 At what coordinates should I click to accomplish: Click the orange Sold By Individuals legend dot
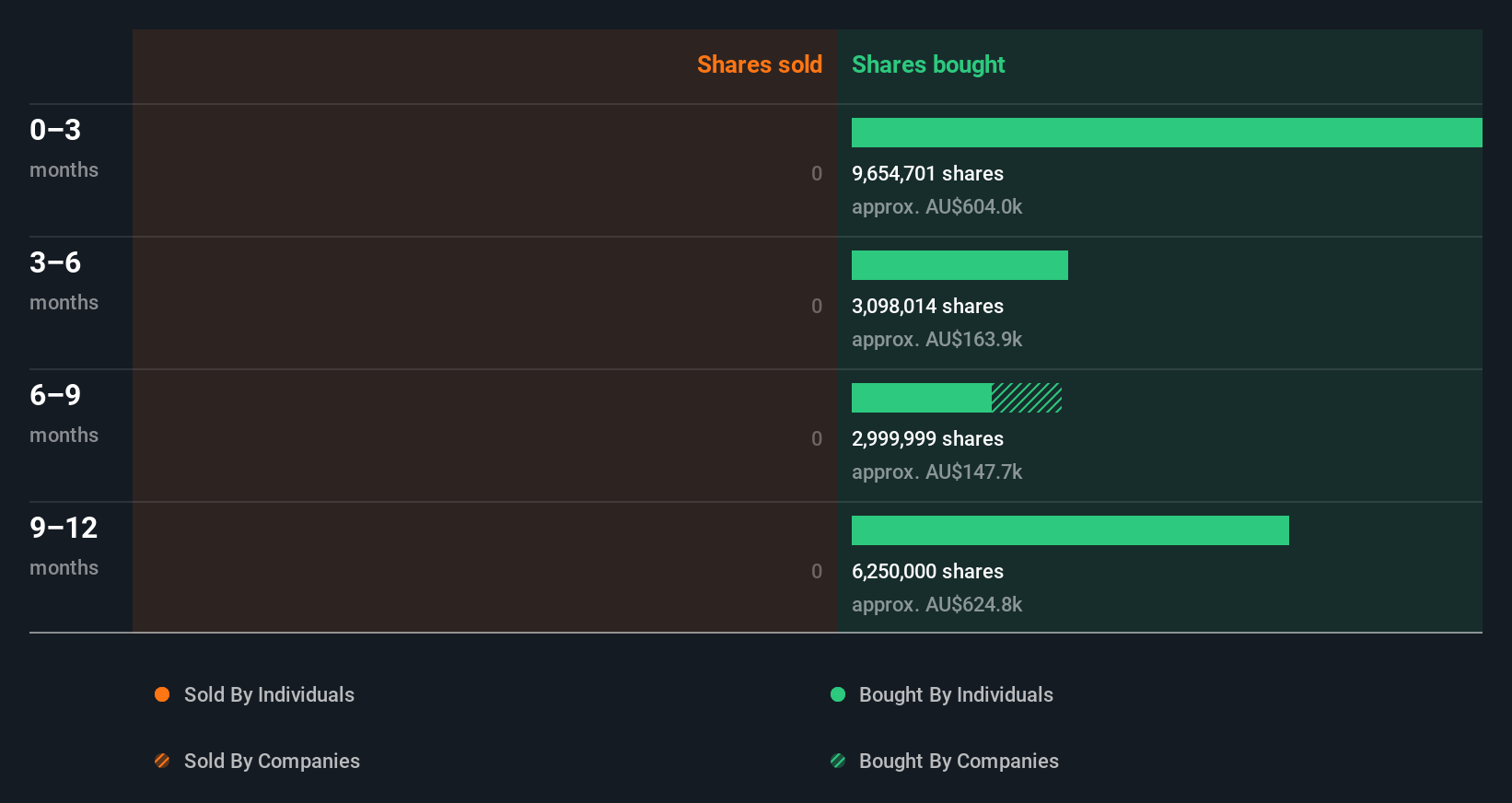point(162,694)
